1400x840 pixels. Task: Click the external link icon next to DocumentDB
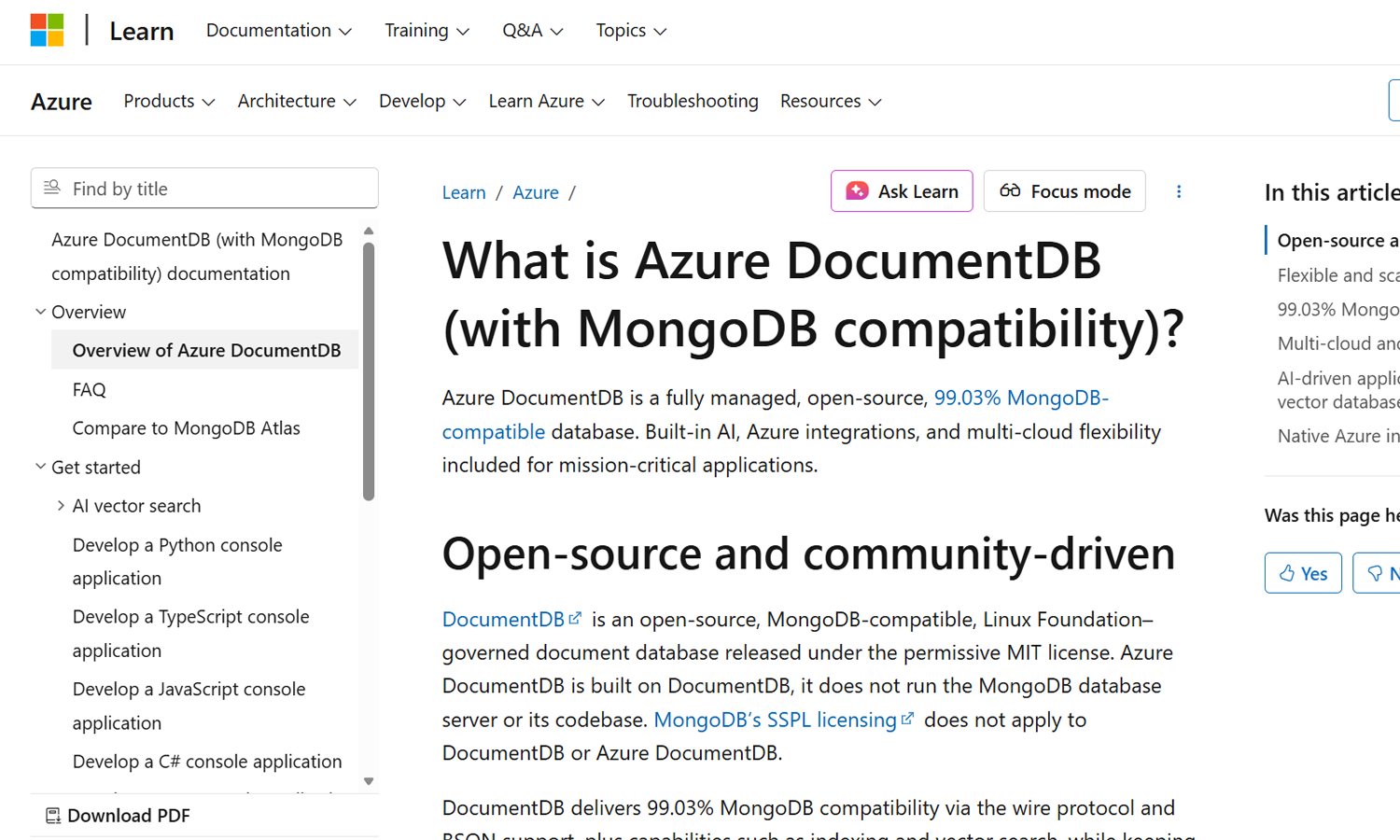click(576, 618)
